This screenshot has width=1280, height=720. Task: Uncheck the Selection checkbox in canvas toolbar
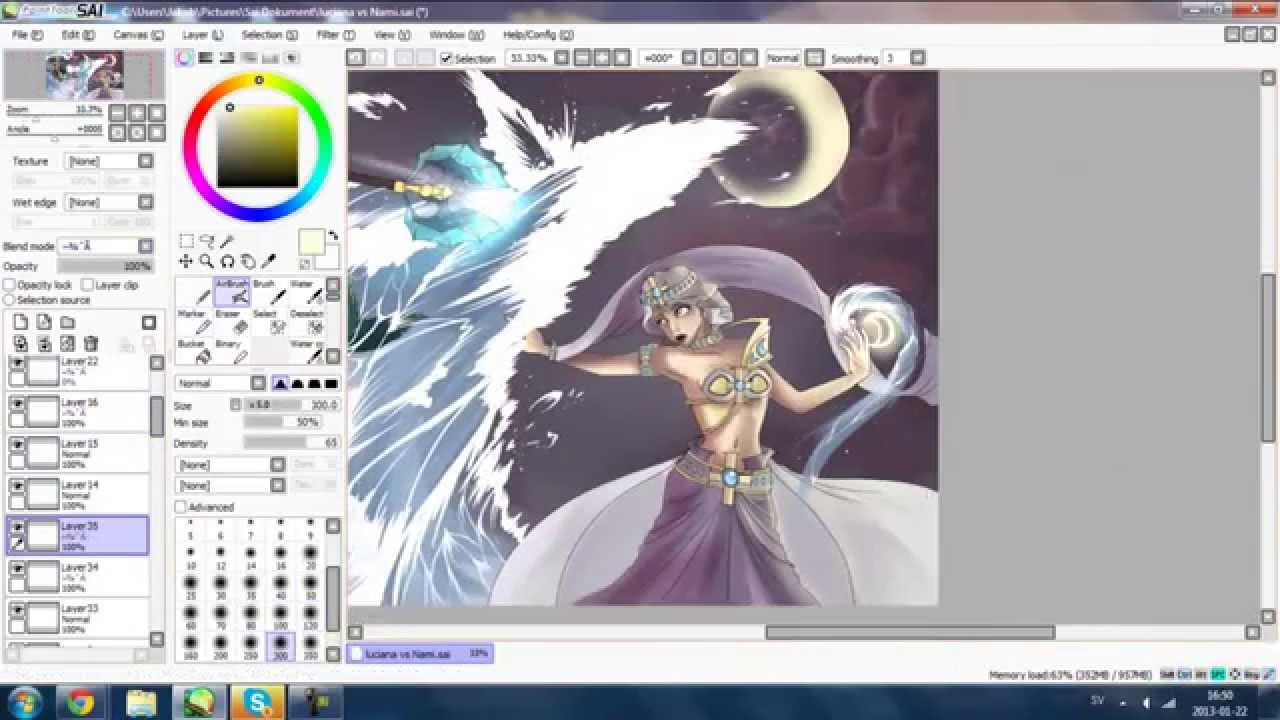coord(447,58)
